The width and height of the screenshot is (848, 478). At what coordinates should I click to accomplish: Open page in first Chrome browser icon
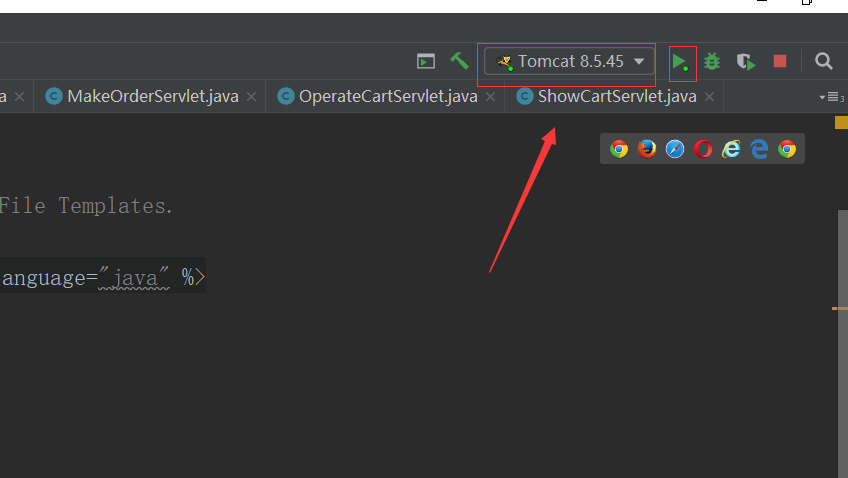pos(619,149)
